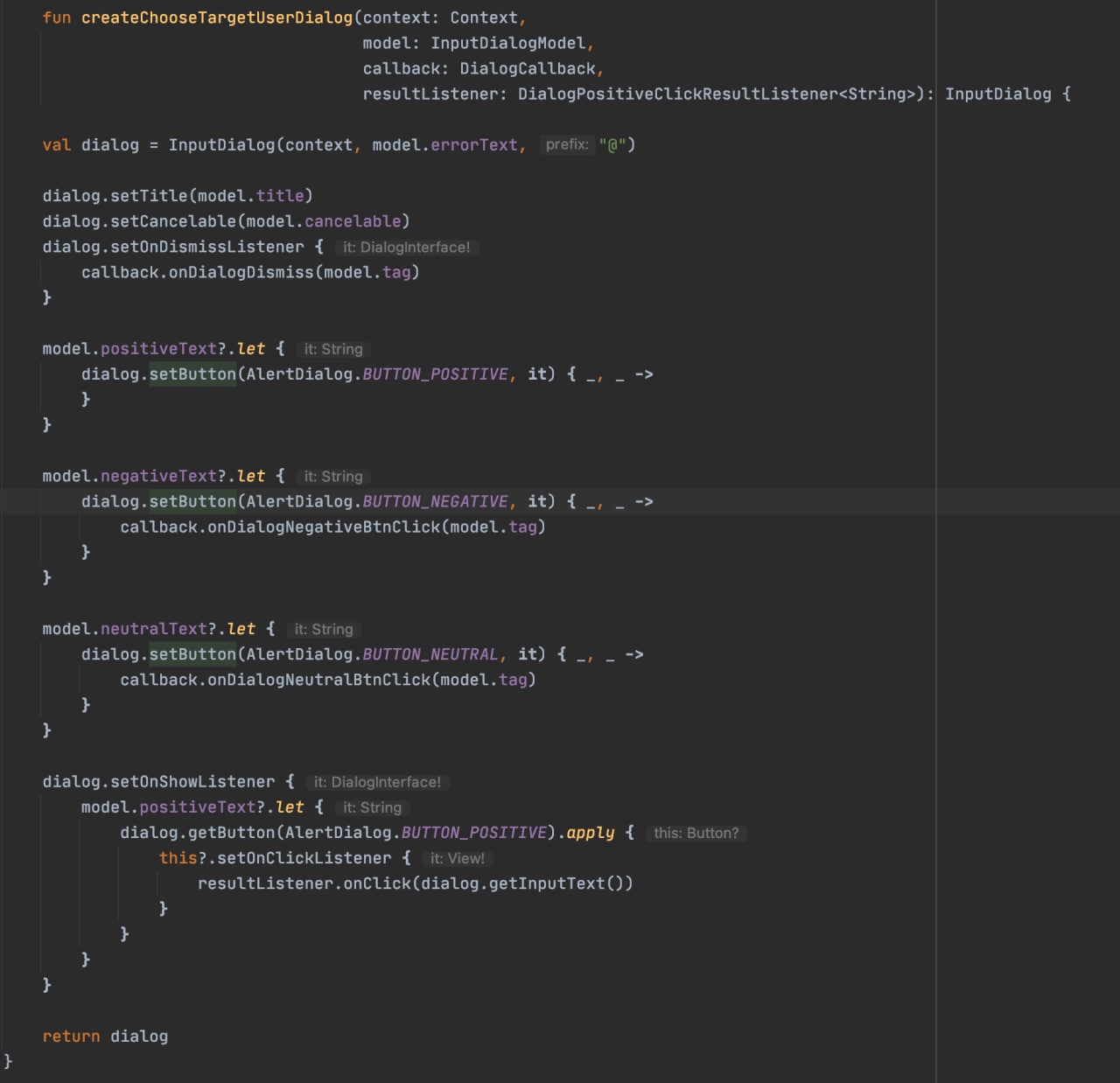Click the setOnClickListener call

coord(304,858)
